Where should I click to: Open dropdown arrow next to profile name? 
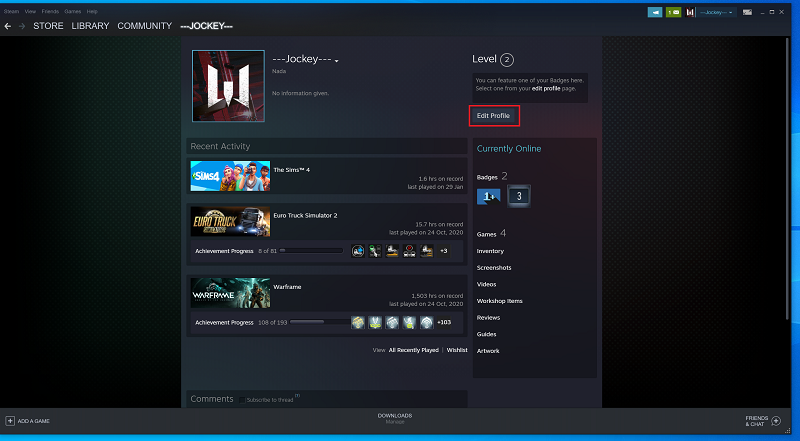pyautogui.click(x=337, y=62)
